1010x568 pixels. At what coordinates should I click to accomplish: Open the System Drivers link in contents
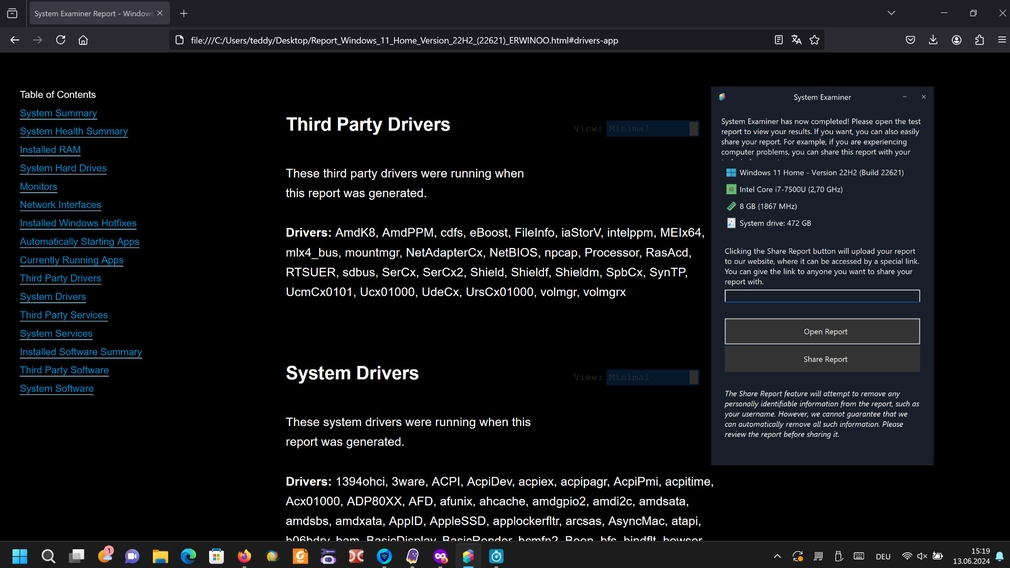coord(53,297)
